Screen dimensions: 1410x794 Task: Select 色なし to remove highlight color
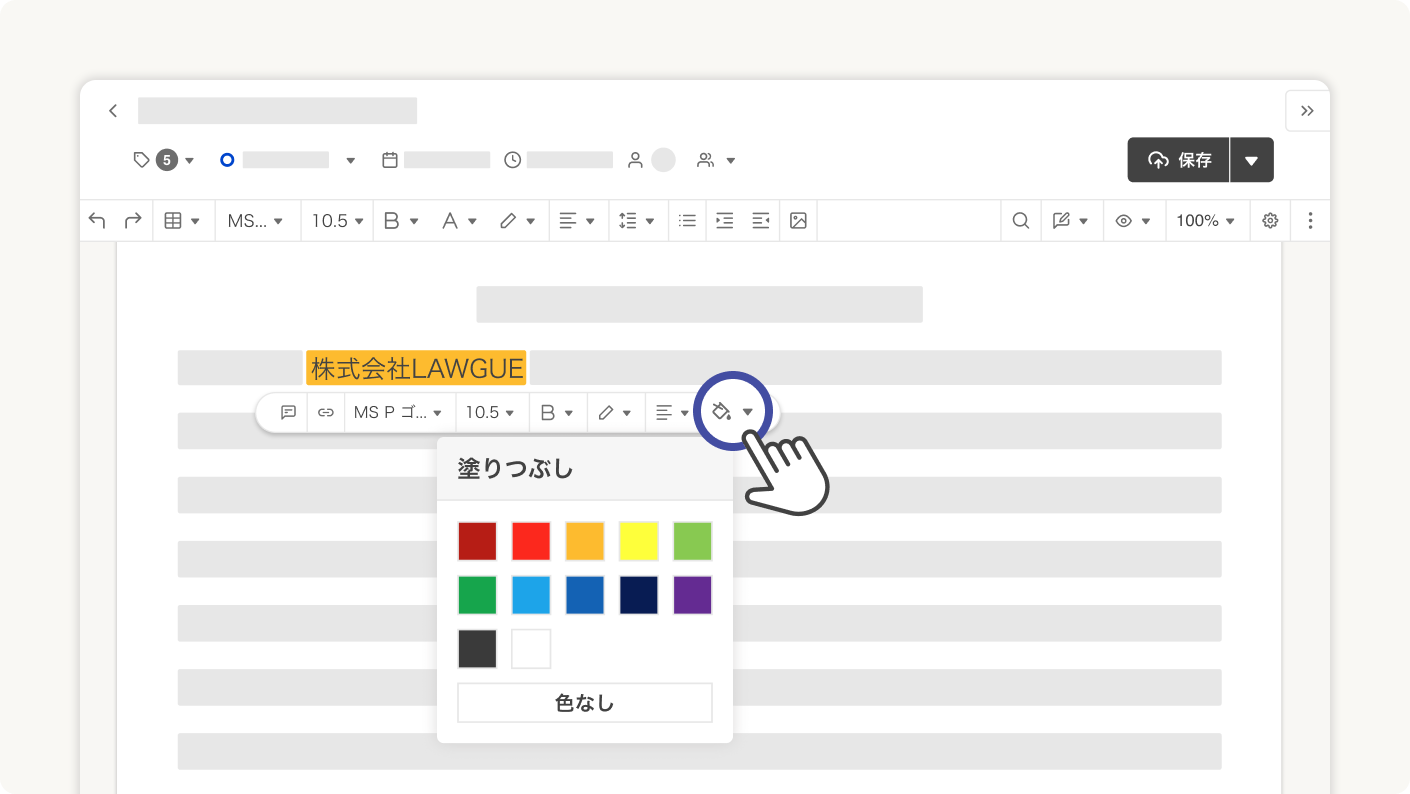point(584,702)
